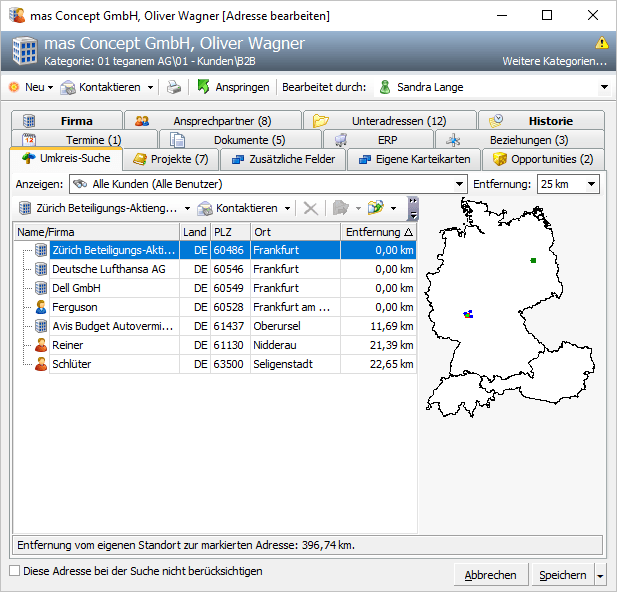This screenshot has width=617, height=592.
Task: Select the 'Nidderau' cell
Action: tap(295, 345)
